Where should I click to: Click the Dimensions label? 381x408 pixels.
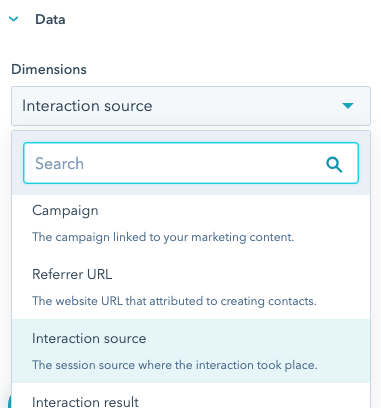tap(49, 69)
